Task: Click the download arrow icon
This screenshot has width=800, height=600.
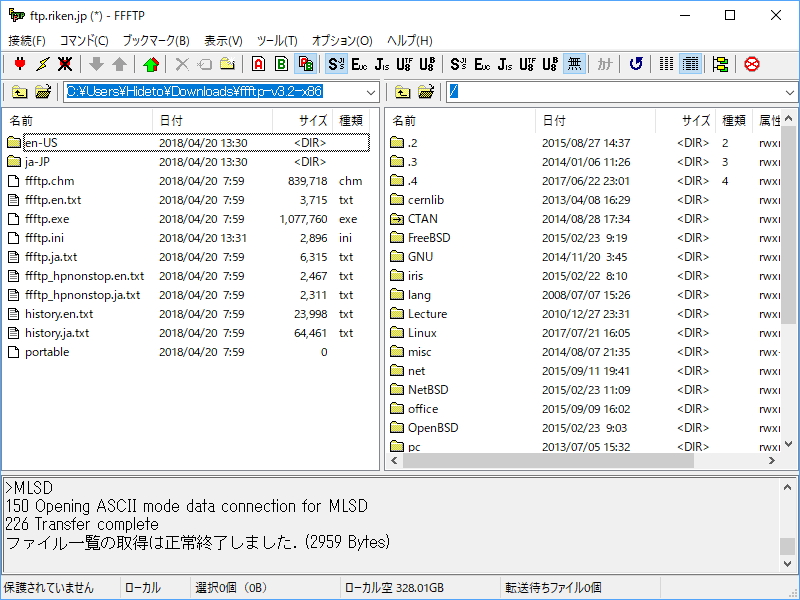Action: coord(96,64)
